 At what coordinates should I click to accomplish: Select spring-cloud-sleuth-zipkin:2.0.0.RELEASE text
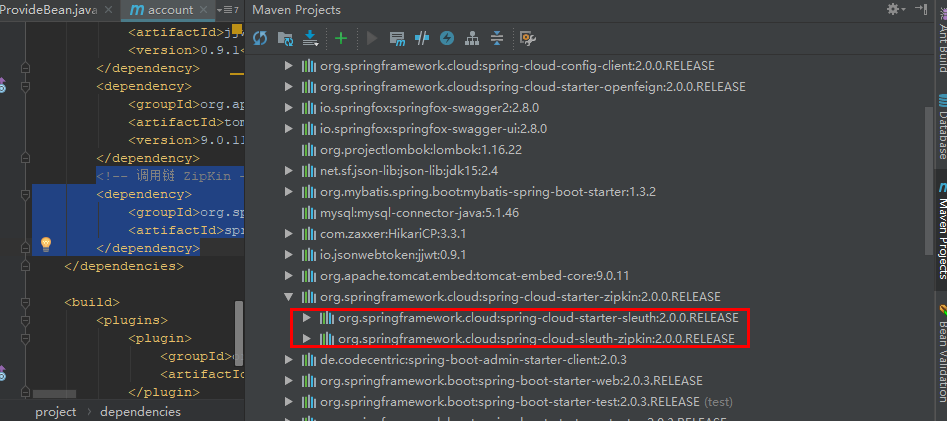coord(536,339)
